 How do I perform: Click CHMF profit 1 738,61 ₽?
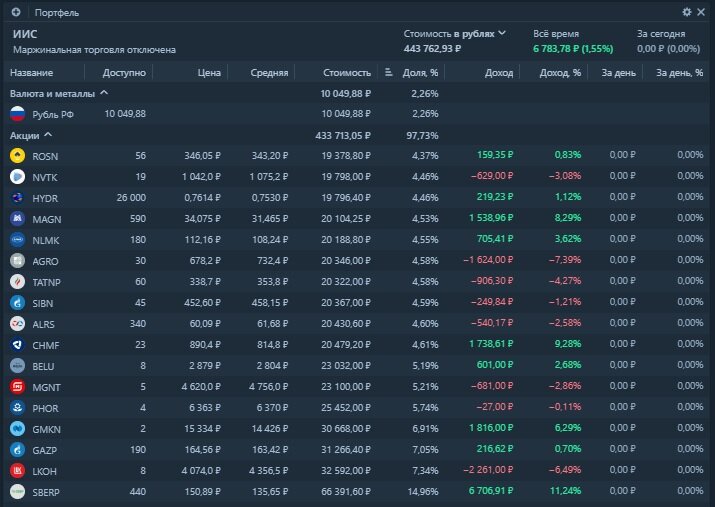point(491,343)
